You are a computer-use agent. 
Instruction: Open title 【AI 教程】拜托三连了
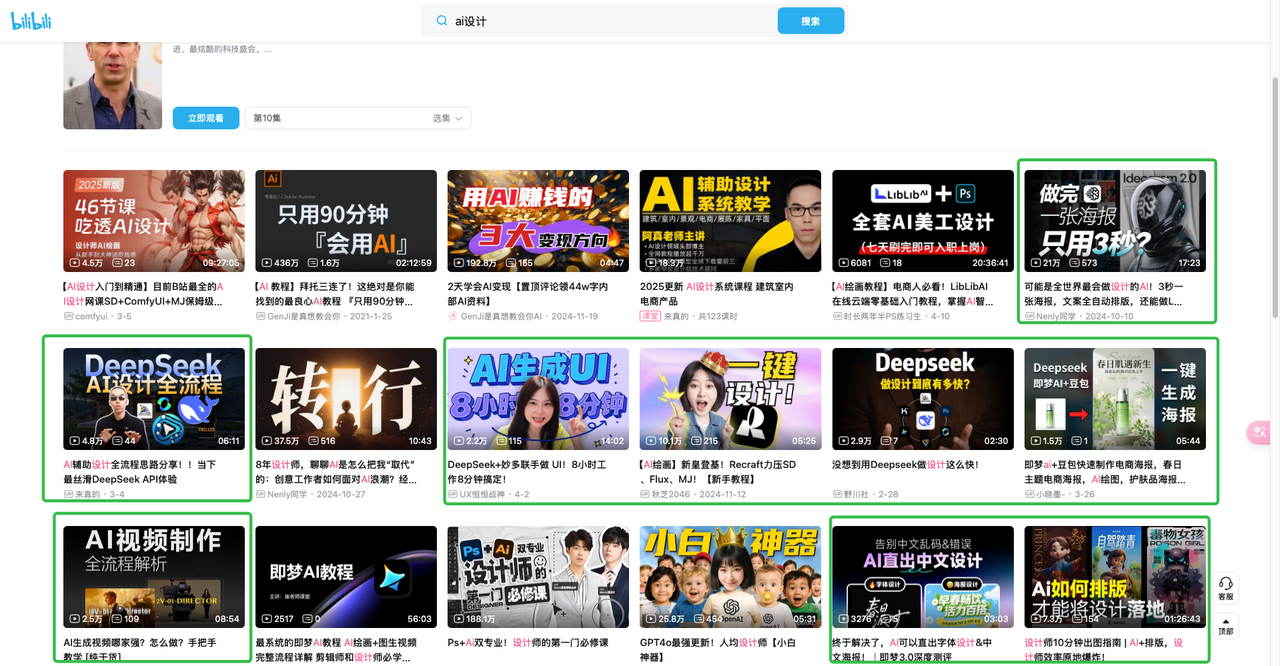pos(335,293)
